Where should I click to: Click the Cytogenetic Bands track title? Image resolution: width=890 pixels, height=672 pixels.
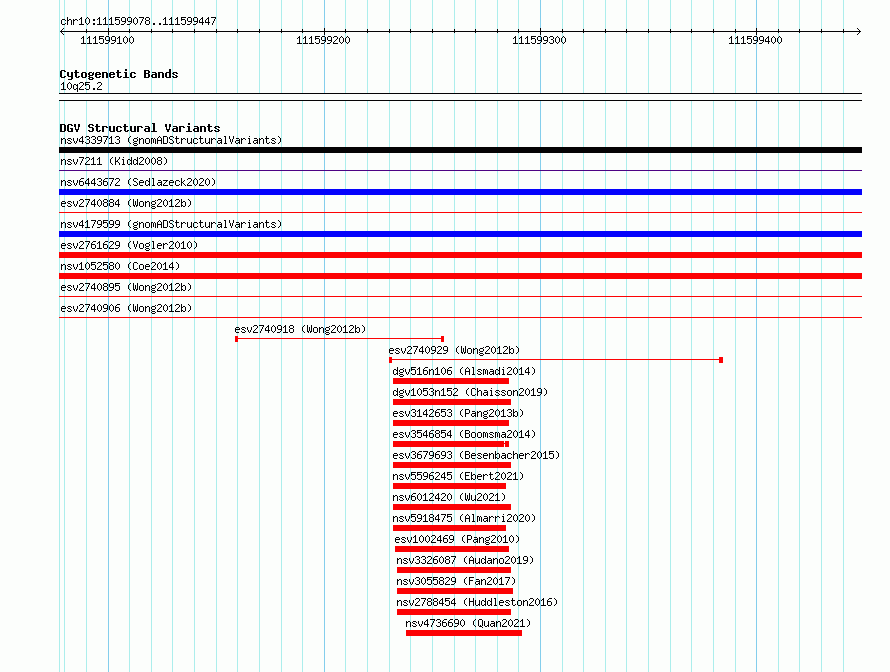119,74
